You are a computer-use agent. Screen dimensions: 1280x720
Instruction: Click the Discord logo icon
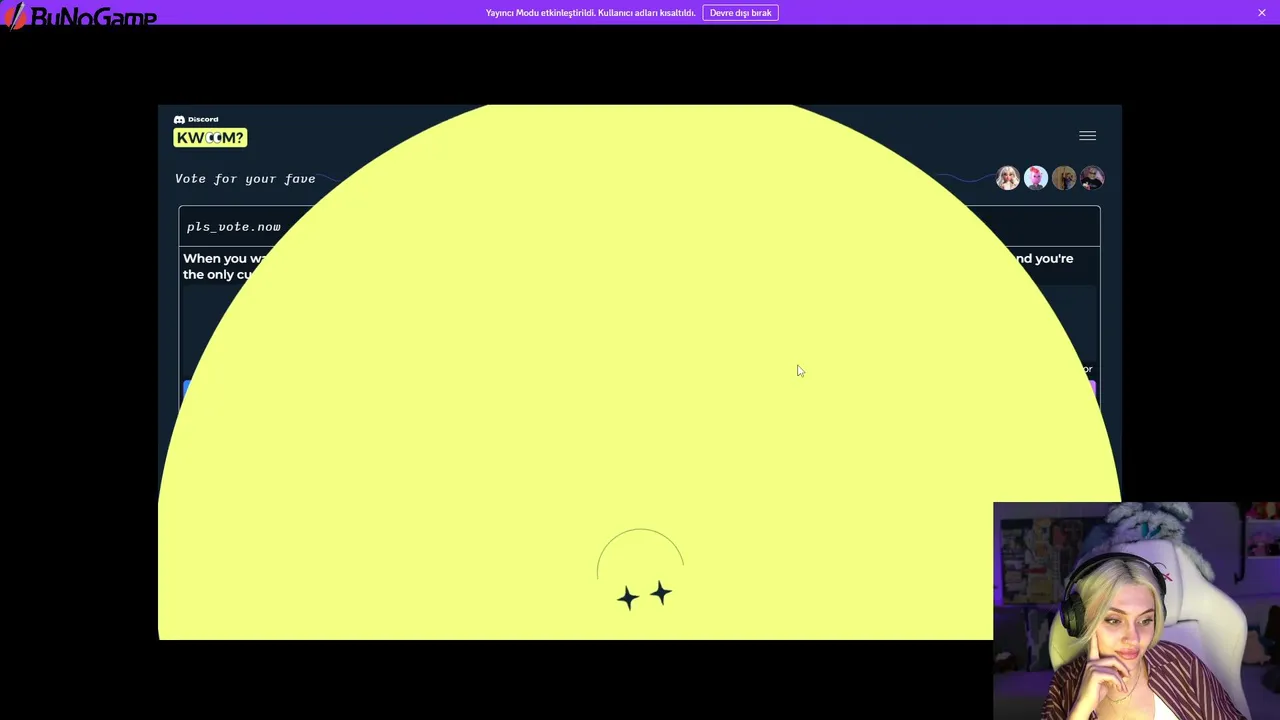tap(179, 119)
